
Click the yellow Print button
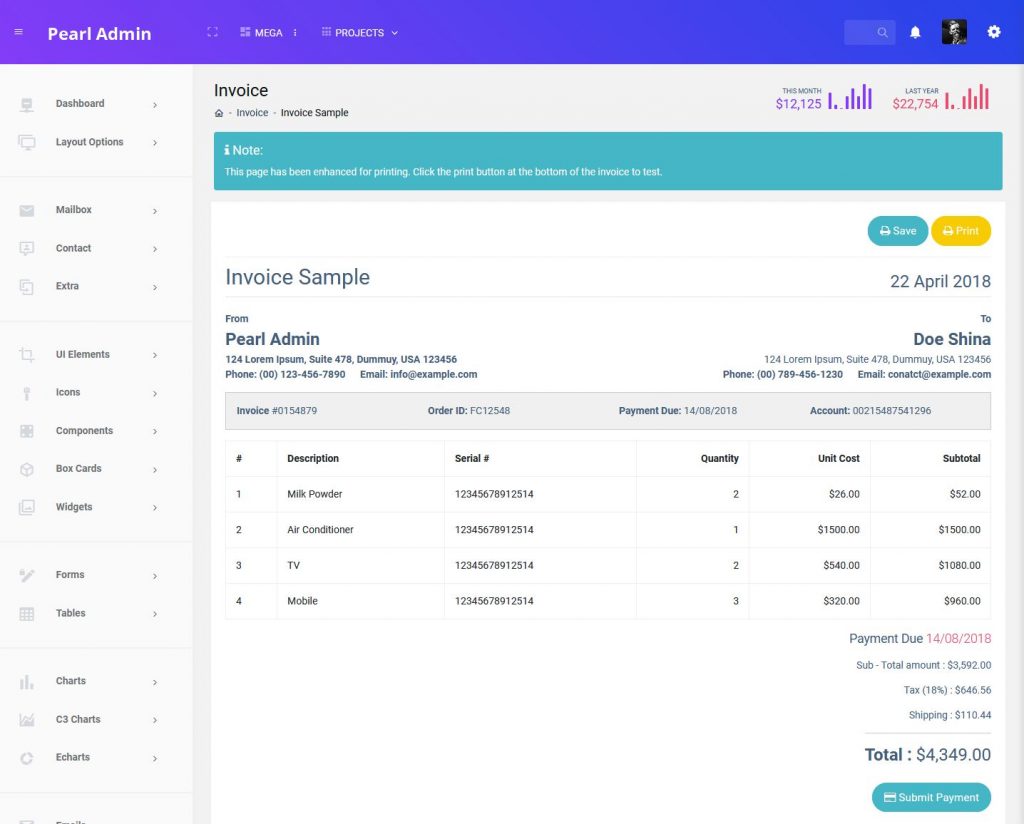(960, 230)
